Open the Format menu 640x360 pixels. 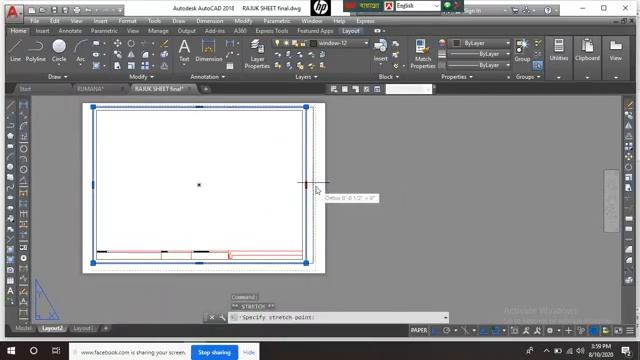point(127,21)
